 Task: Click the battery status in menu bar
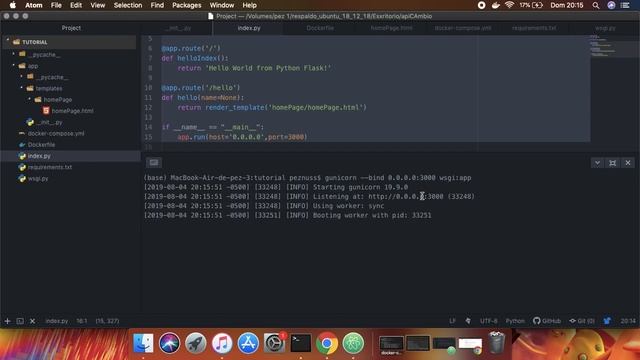pyautogui.click(x=531, y=5)
